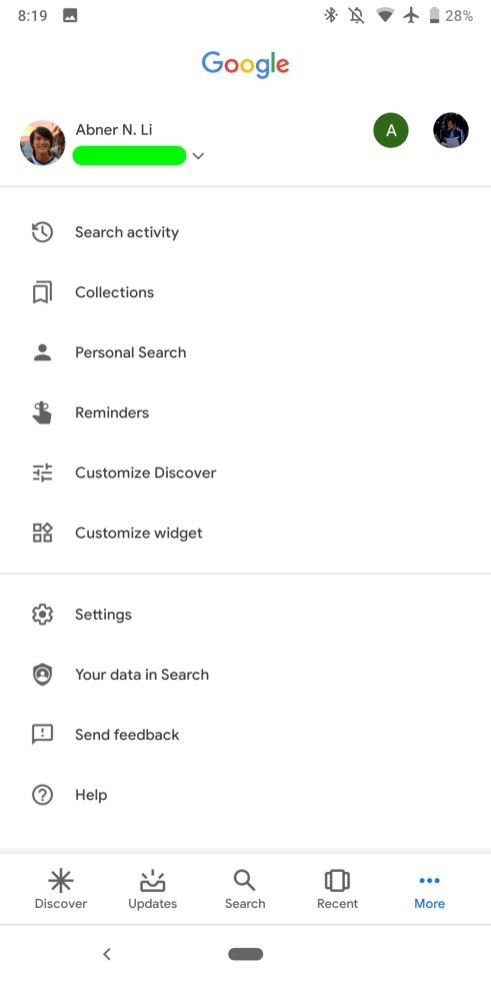Open Reminders finger-with-string icon
Image resolution: width=491 pixels, height=984 pixels.
[x=42, y=412]
